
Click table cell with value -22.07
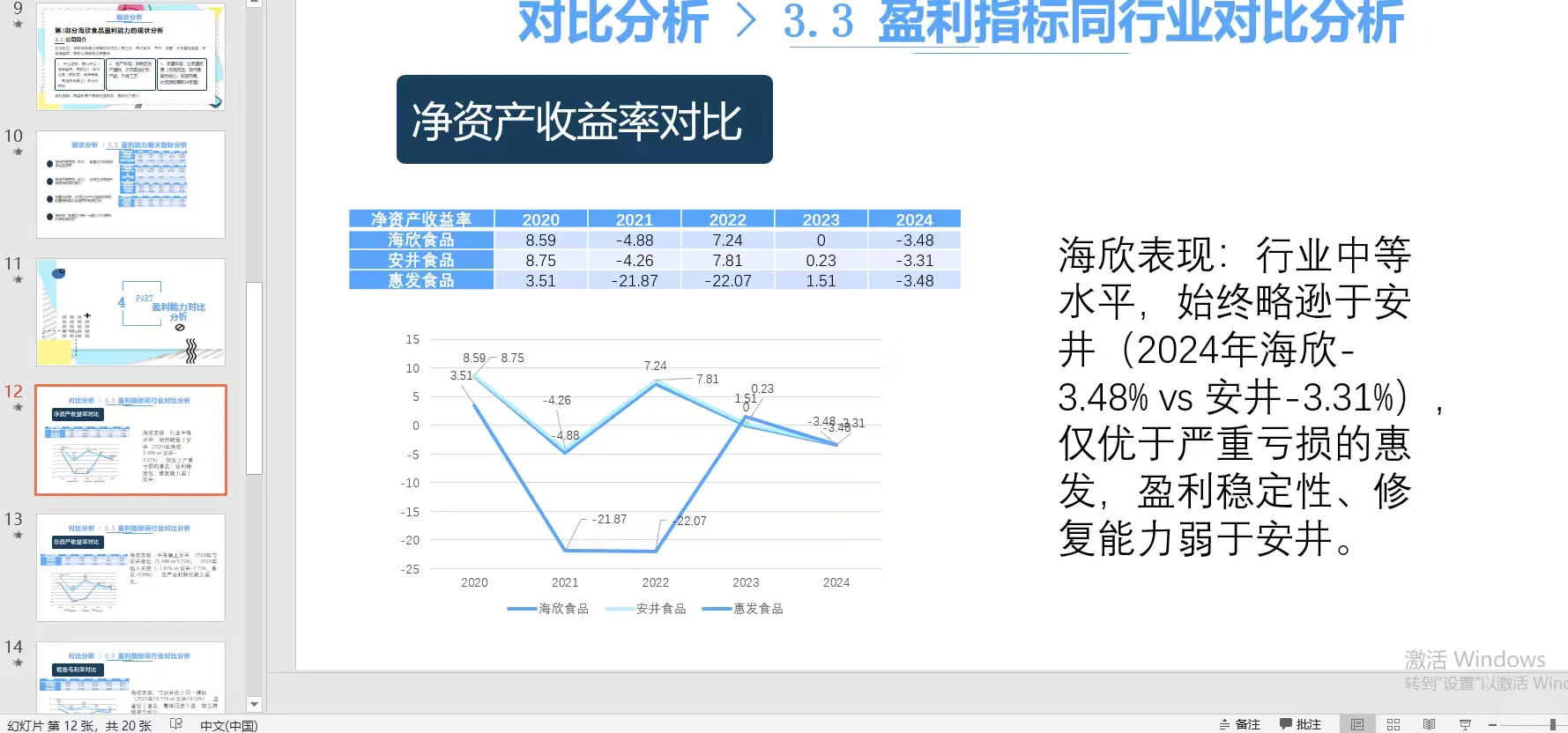point(728,280)
